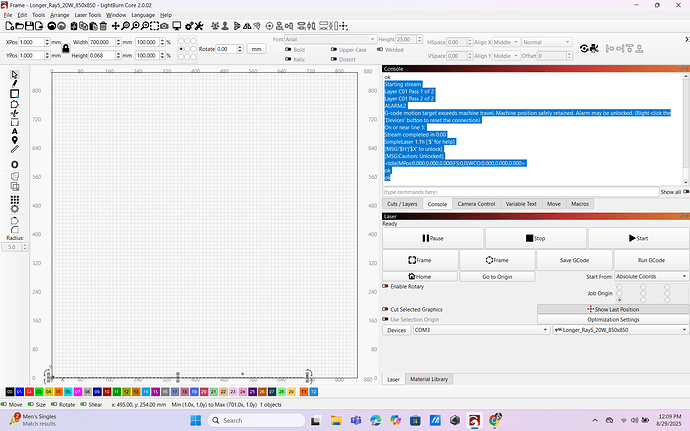Screen dimensions: 690x431
Task: Click the Undo arrow icon
Action: point(51,26)
